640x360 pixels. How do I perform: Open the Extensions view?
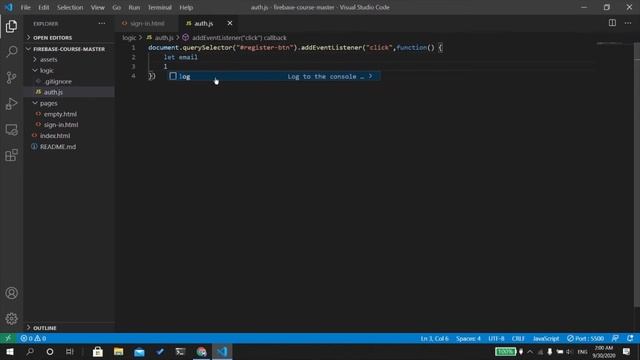(11, 155)
